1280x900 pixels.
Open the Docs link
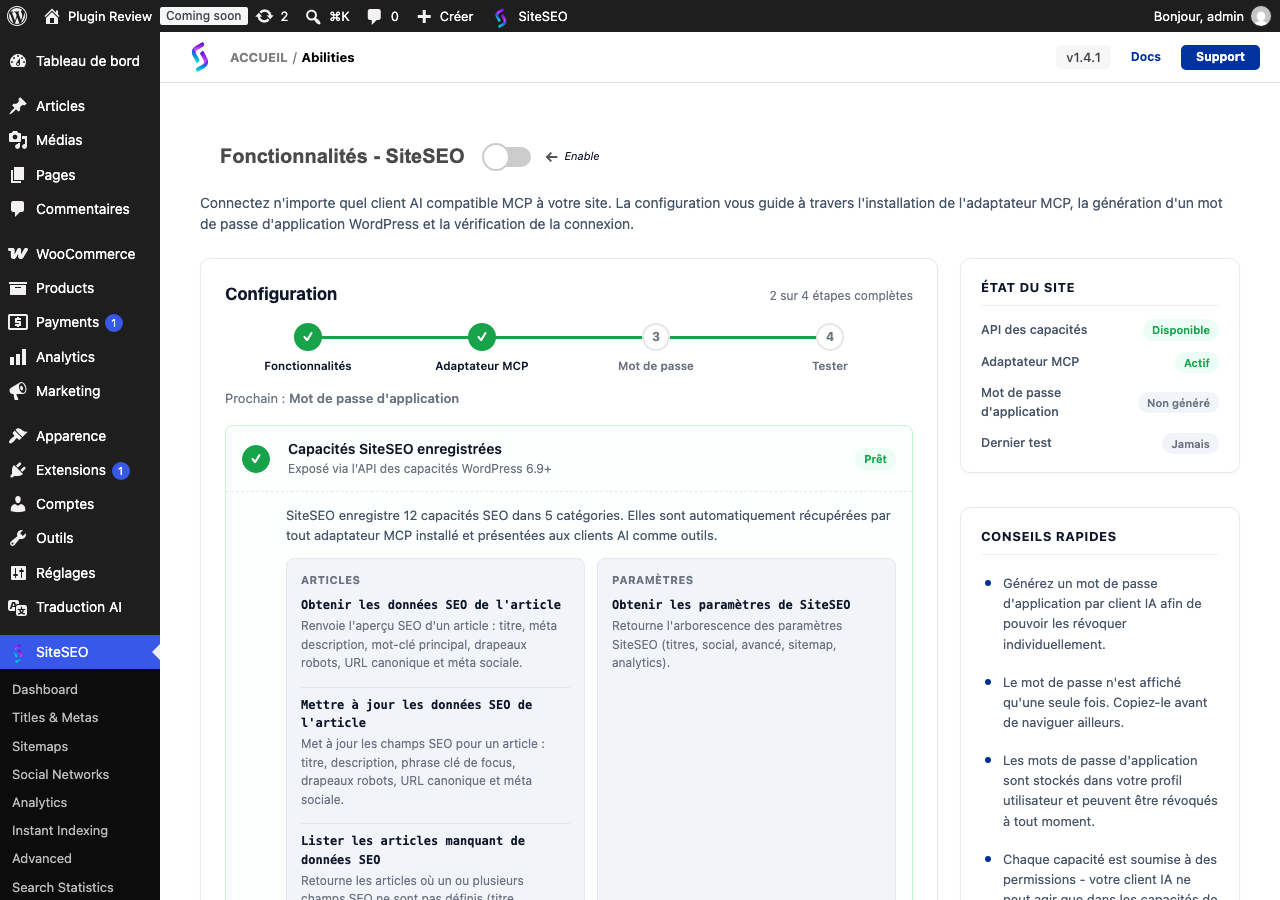click(1146, 57)
